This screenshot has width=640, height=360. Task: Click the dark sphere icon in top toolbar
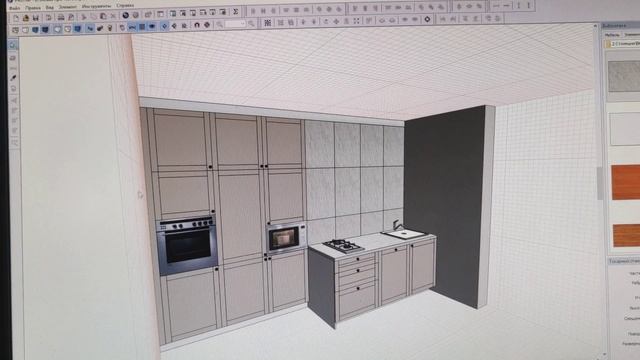[x=126, y=16]
